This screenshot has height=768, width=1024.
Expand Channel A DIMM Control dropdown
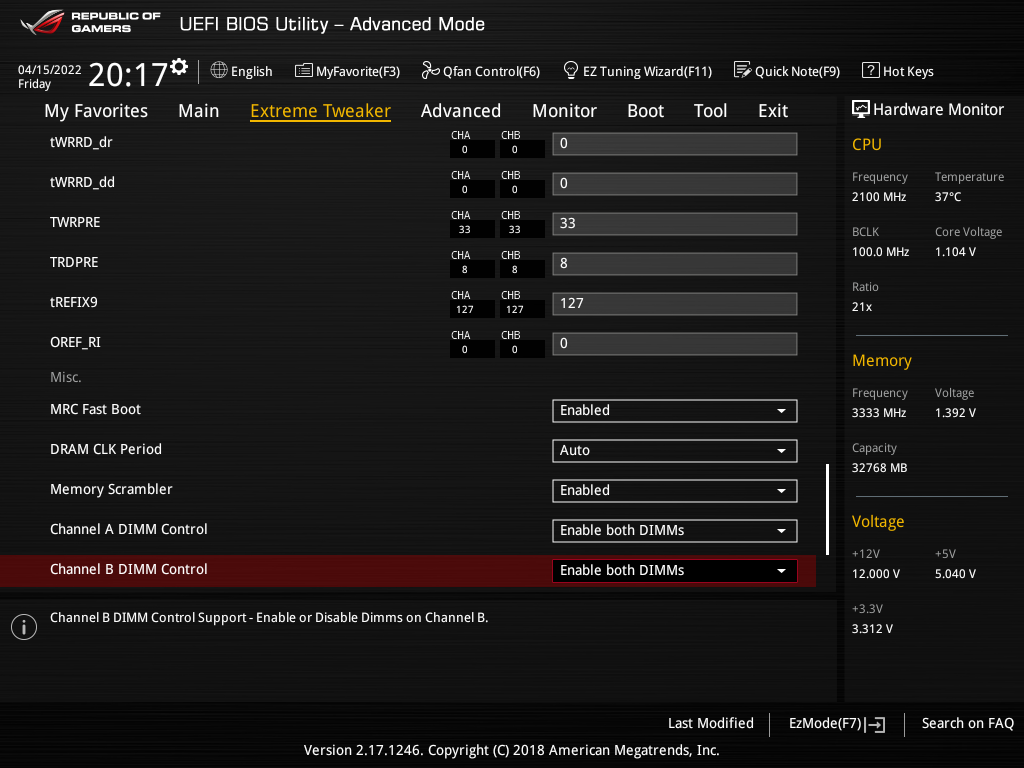(675, 531)
